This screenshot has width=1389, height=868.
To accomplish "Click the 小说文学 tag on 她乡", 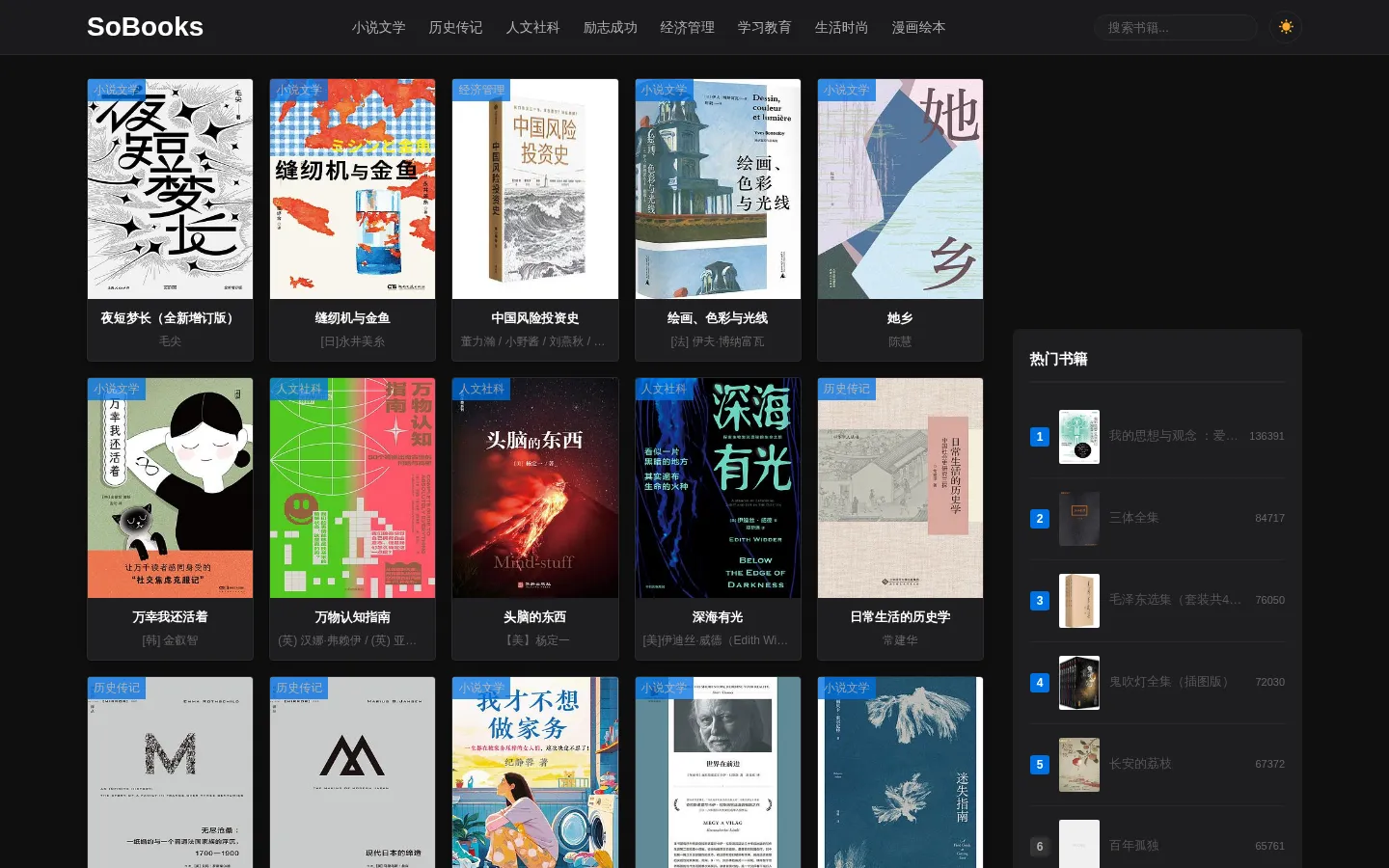I will [847, 90].
